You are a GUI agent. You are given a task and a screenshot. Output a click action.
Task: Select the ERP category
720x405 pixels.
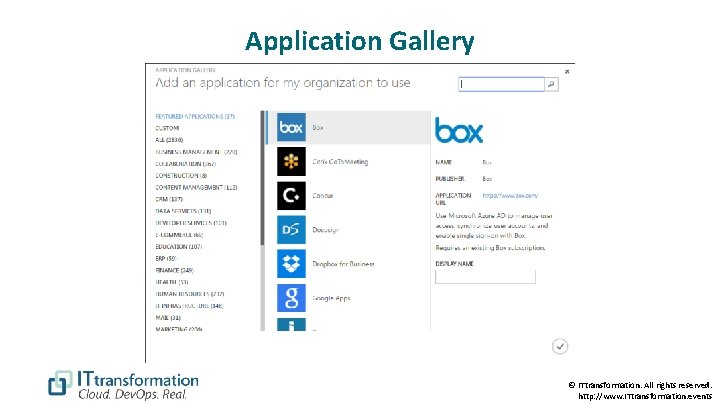coord(166,259)
